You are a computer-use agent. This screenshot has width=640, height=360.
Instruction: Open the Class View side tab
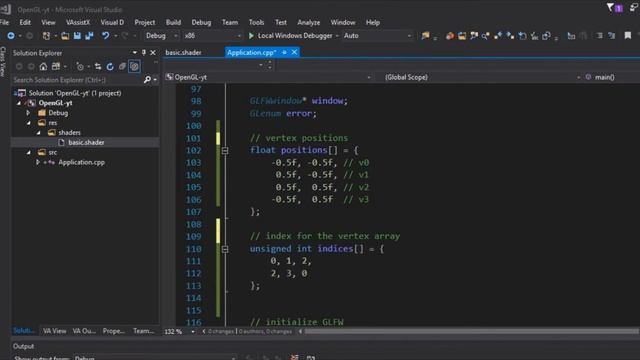[3, 61]
